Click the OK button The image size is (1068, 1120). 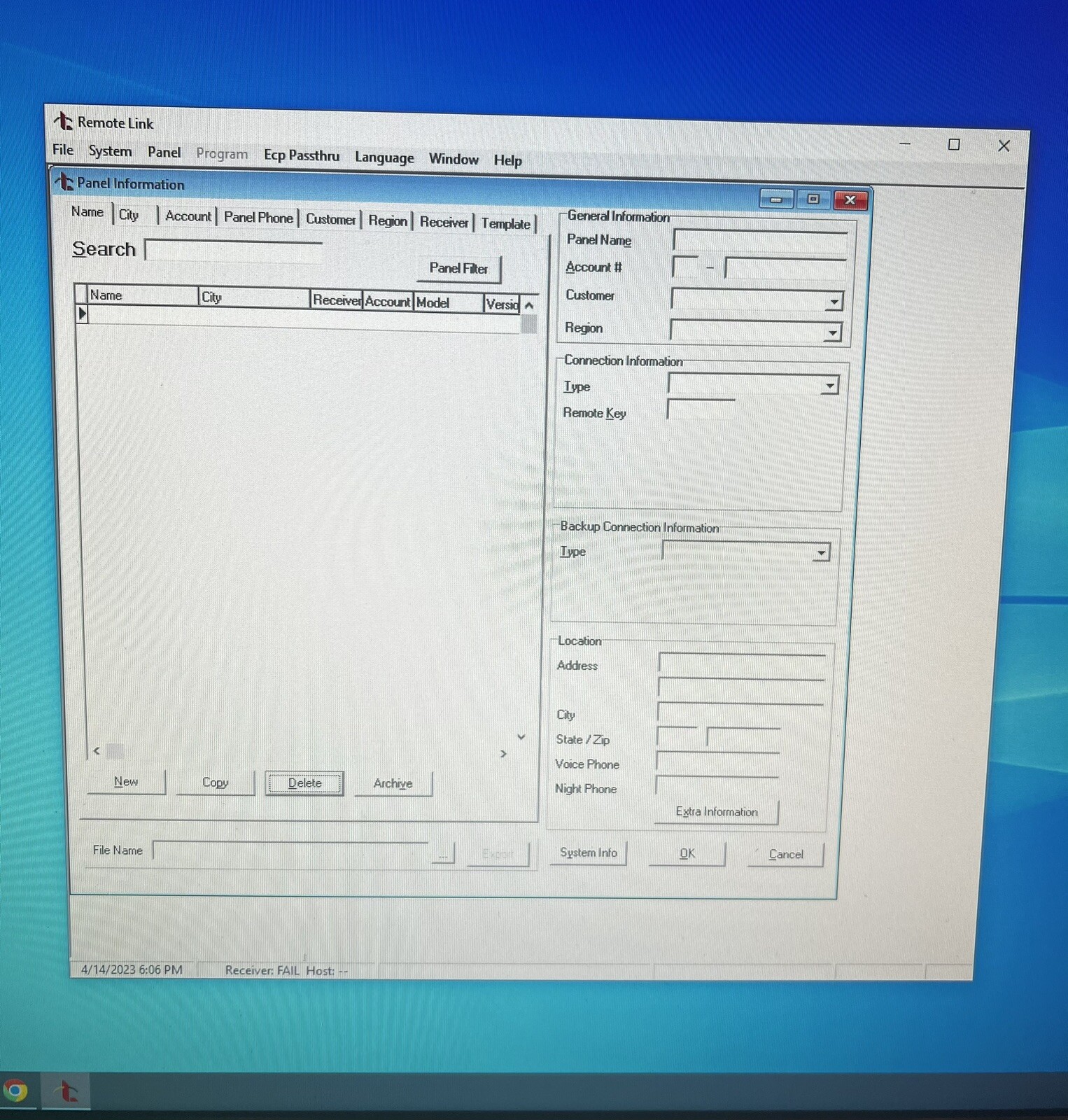point(687,854)
